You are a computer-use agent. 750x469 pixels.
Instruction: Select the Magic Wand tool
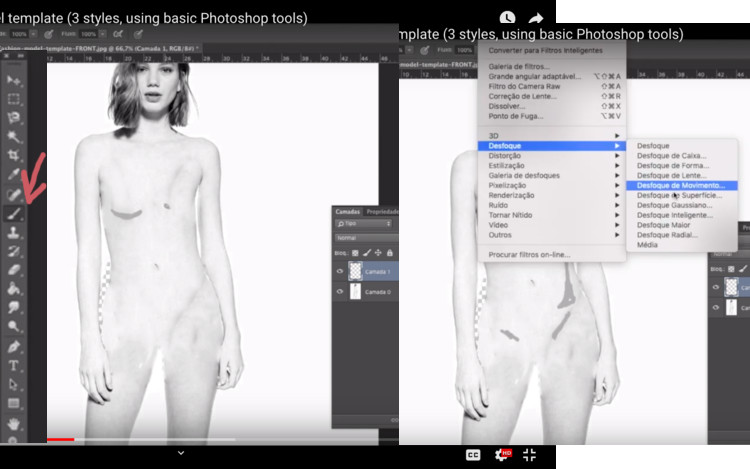pos(13,137)
